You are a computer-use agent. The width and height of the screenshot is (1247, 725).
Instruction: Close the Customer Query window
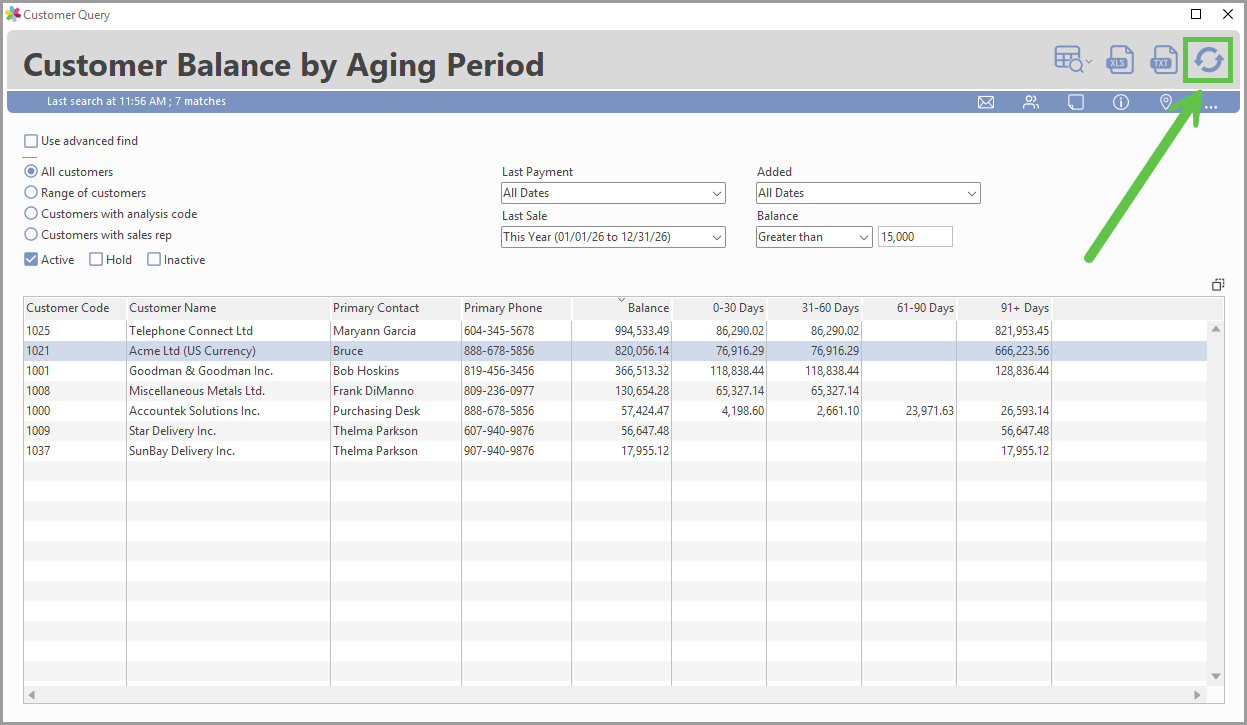click(1227, 14)
